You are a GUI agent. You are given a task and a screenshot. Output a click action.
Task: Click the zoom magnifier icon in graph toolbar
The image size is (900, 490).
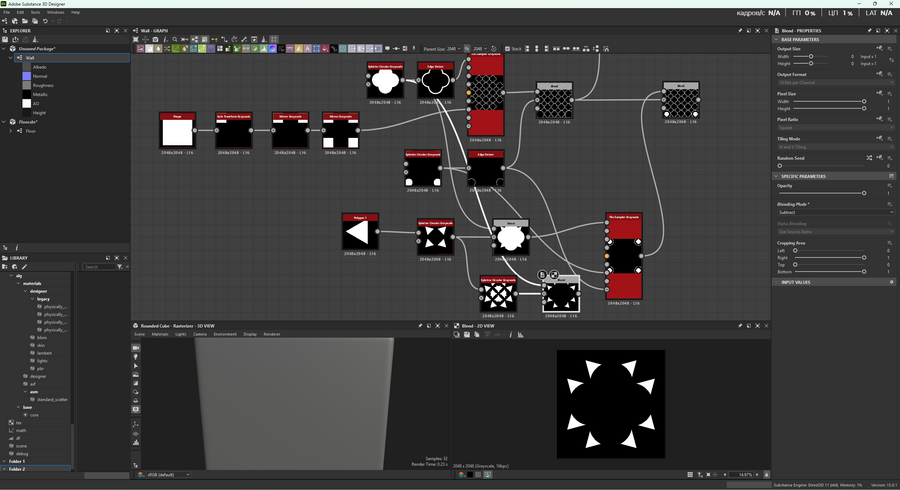[x=174, y=39]
